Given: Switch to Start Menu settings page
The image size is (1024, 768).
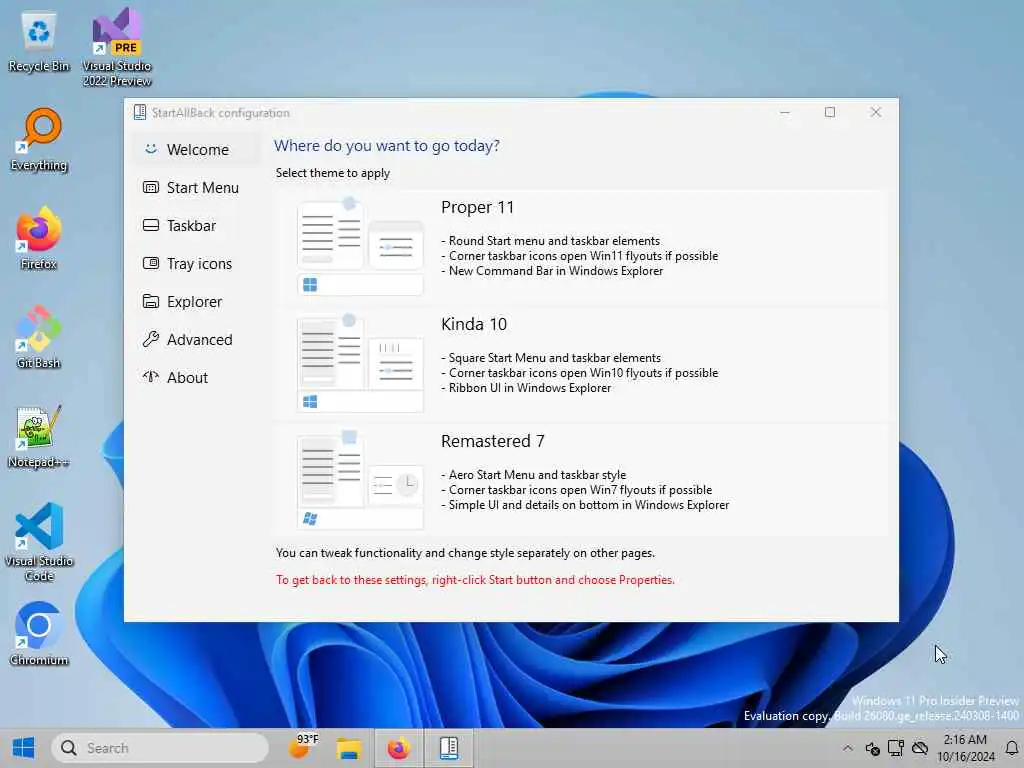Looking at the screenshot, I should 196,187.
